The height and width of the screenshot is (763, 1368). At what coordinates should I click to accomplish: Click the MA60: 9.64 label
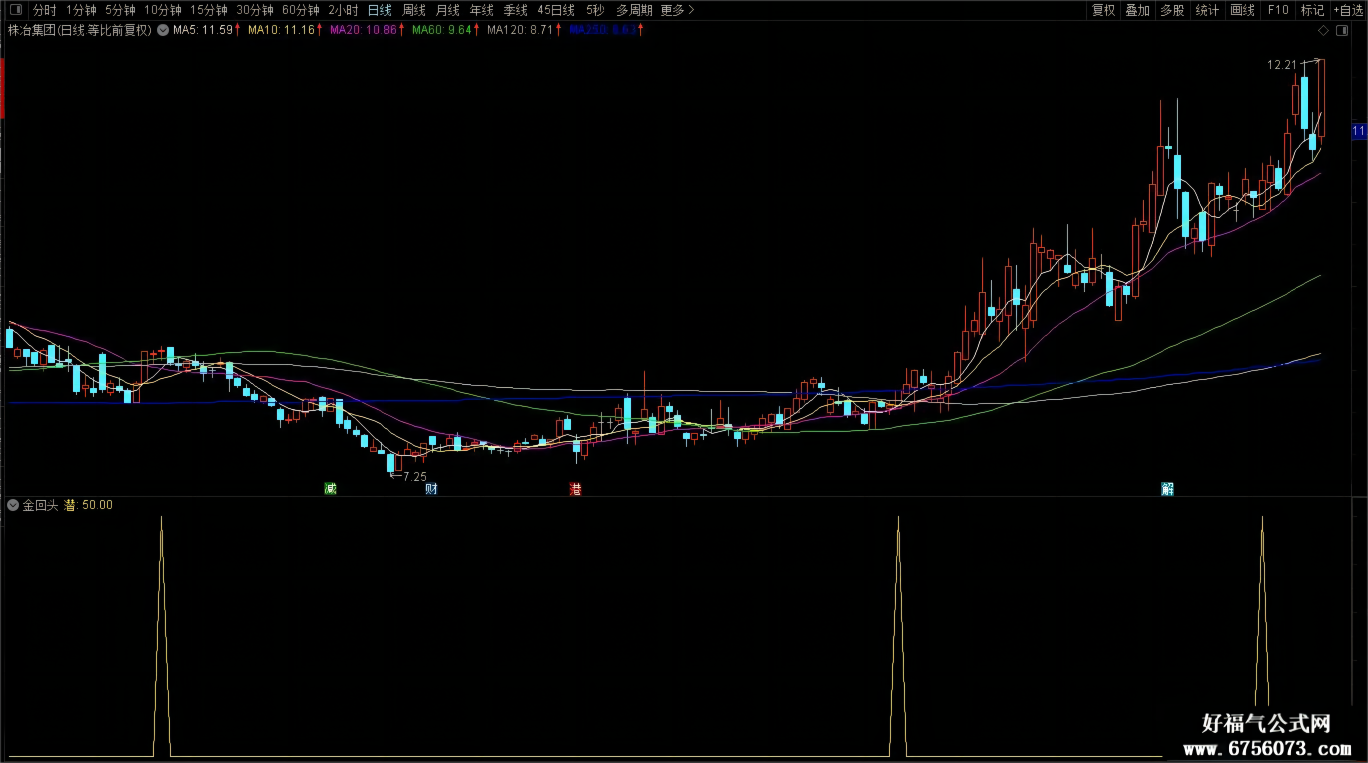point(441,30)
